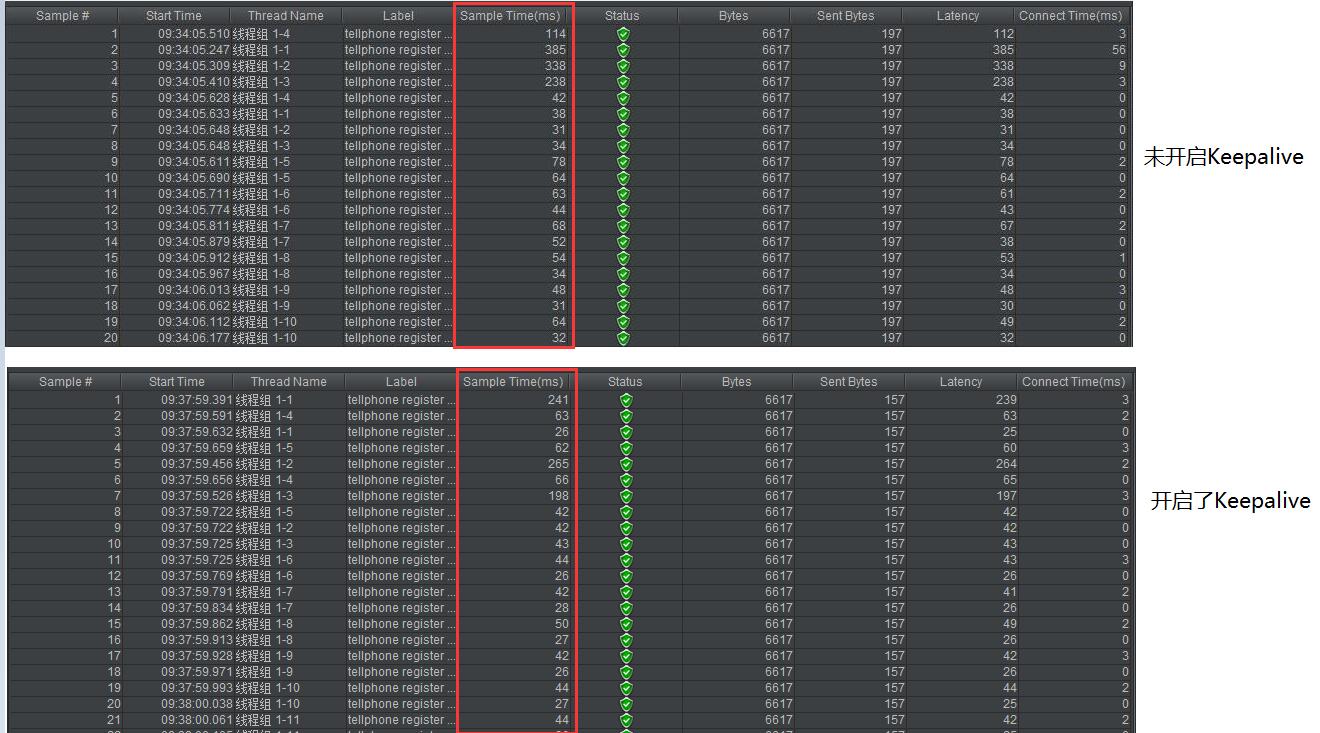Screen dimensions: 1320x733
Task: Click the success shield for sample 15 bottom table
Action: click(x=626, y=623)
